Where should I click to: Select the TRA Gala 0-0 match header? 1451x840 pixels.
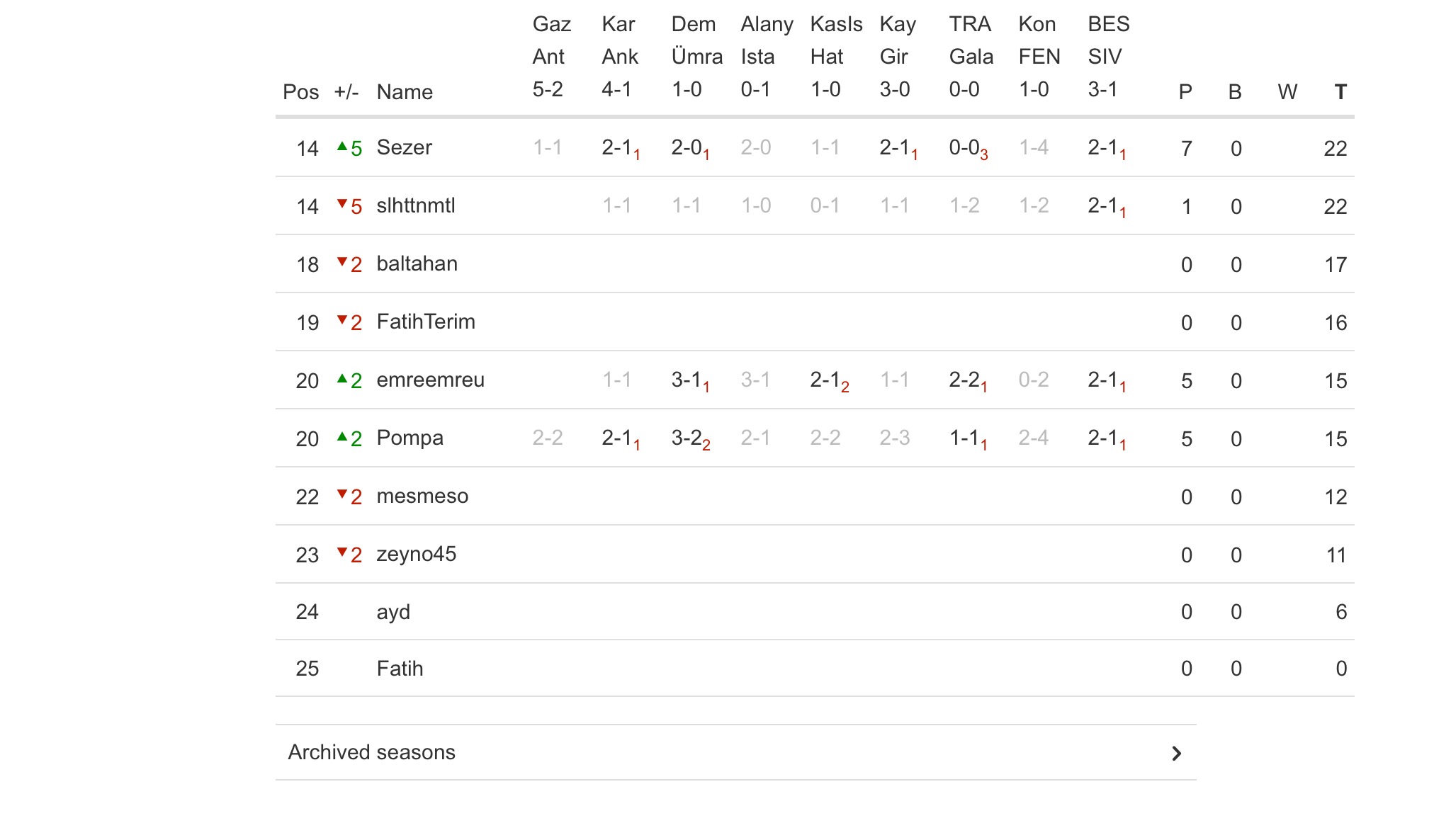[970, 57]
